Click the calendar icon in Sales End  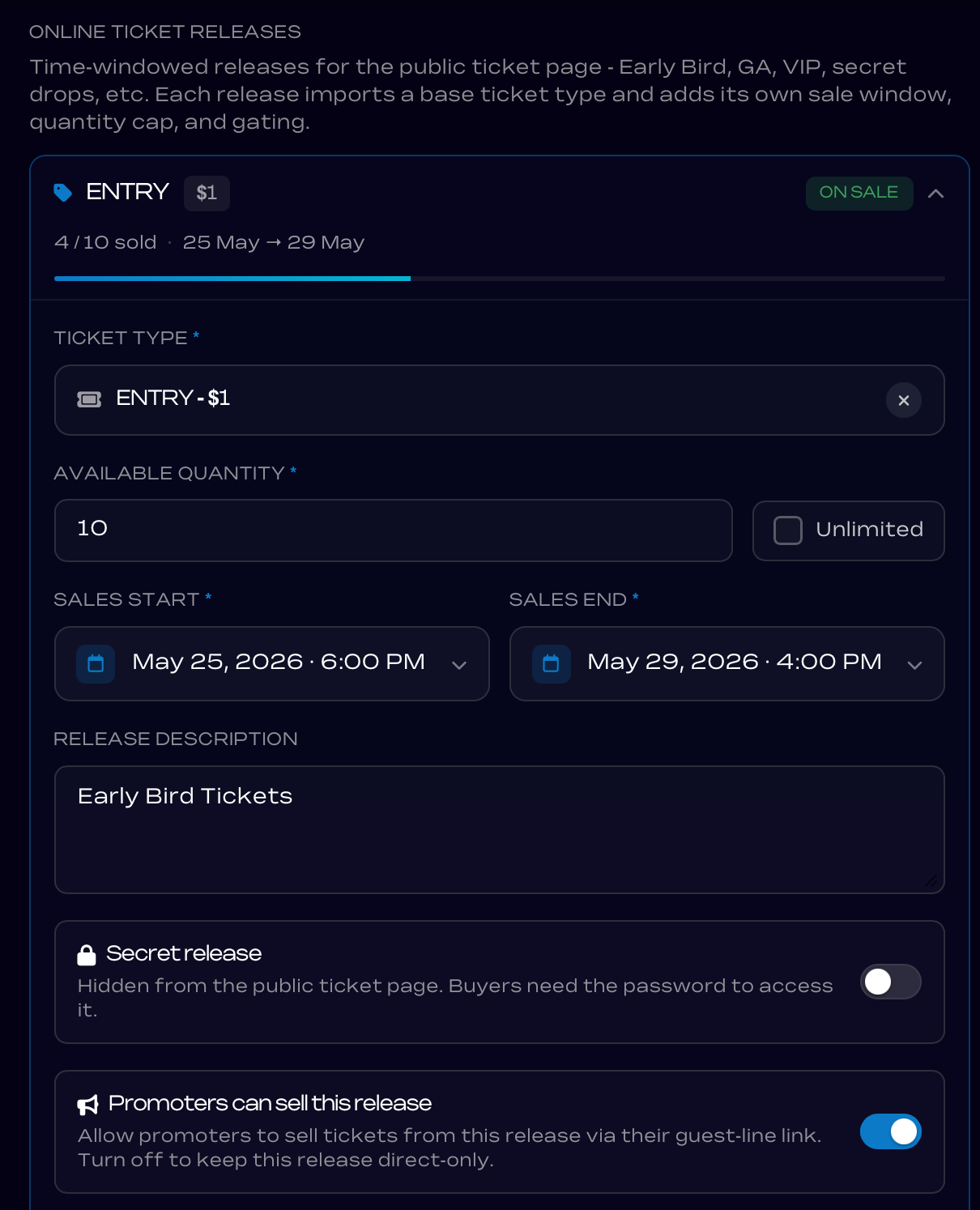point(552,664)
